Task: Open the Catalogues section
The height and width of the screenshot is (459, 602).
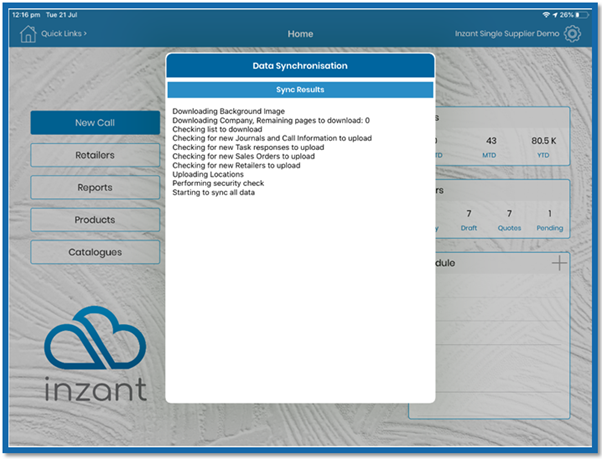Action: tap(95, 252)
